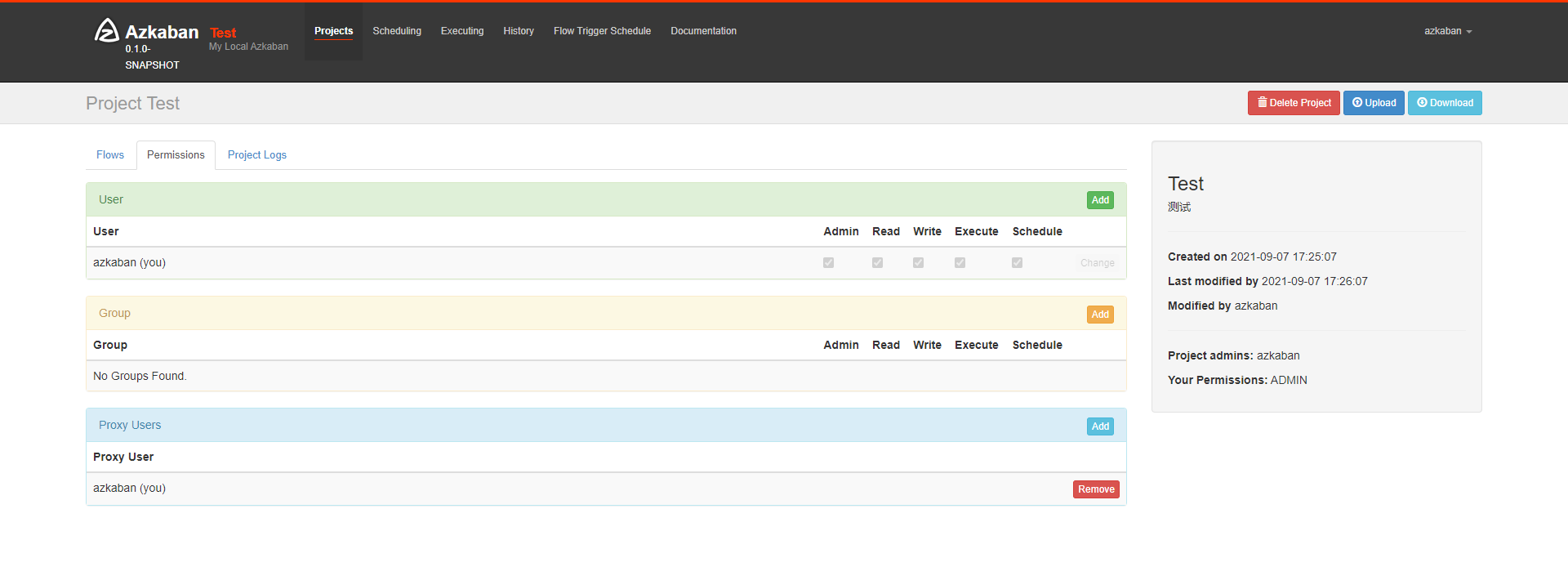Click the Delete Project button
Screen dimensions: 1568x567
pyautogui.click(x=1294, y=103)
